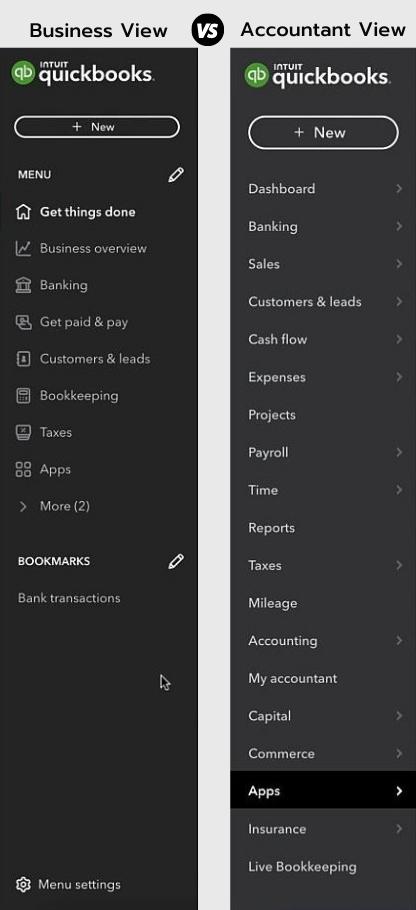
Task: Click the + New button in Business View
Action: coord(97,127)
